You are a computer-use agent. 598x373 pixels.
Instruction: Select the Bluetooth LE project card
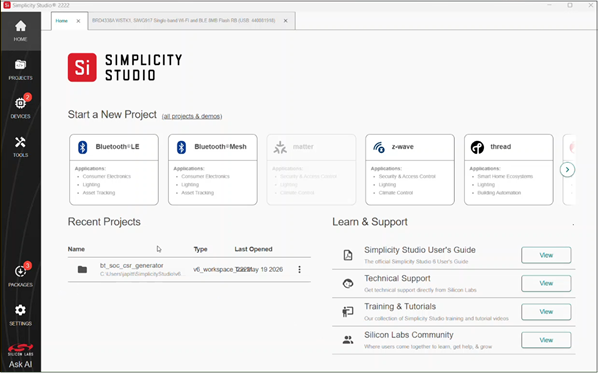pos(114,170)
